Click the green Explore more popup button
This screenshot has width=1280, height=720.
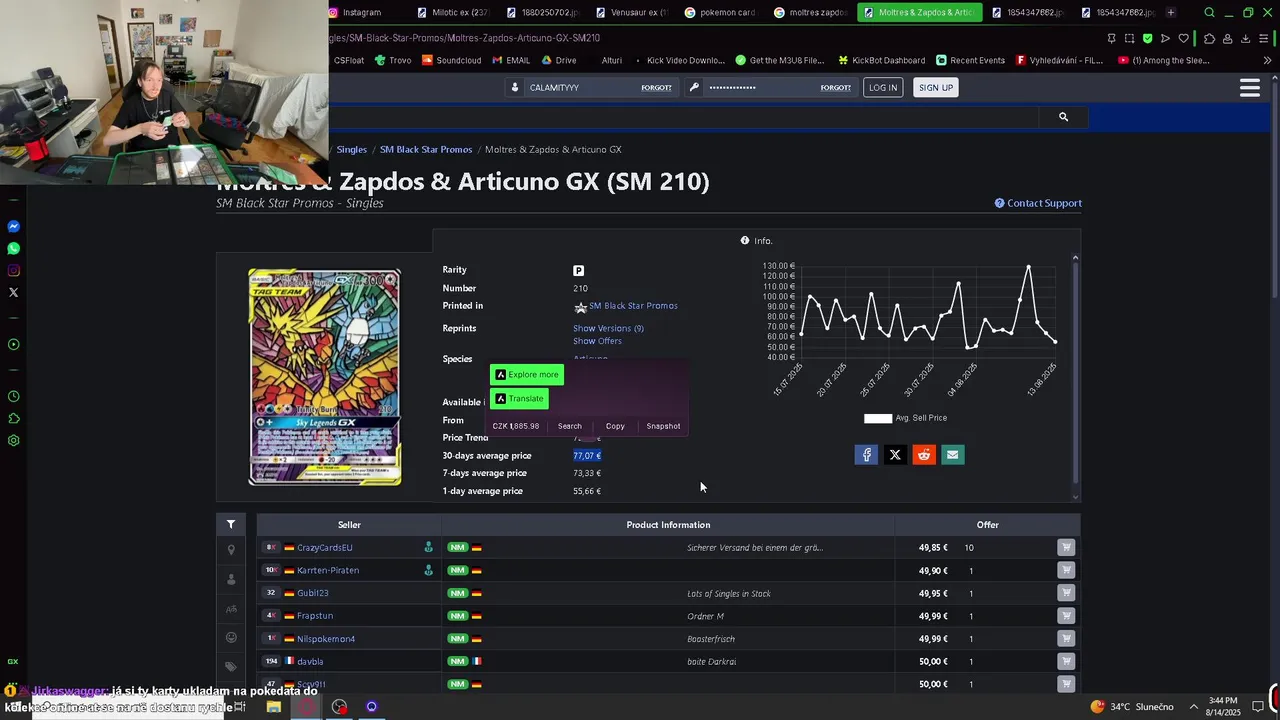pos(527,375)
